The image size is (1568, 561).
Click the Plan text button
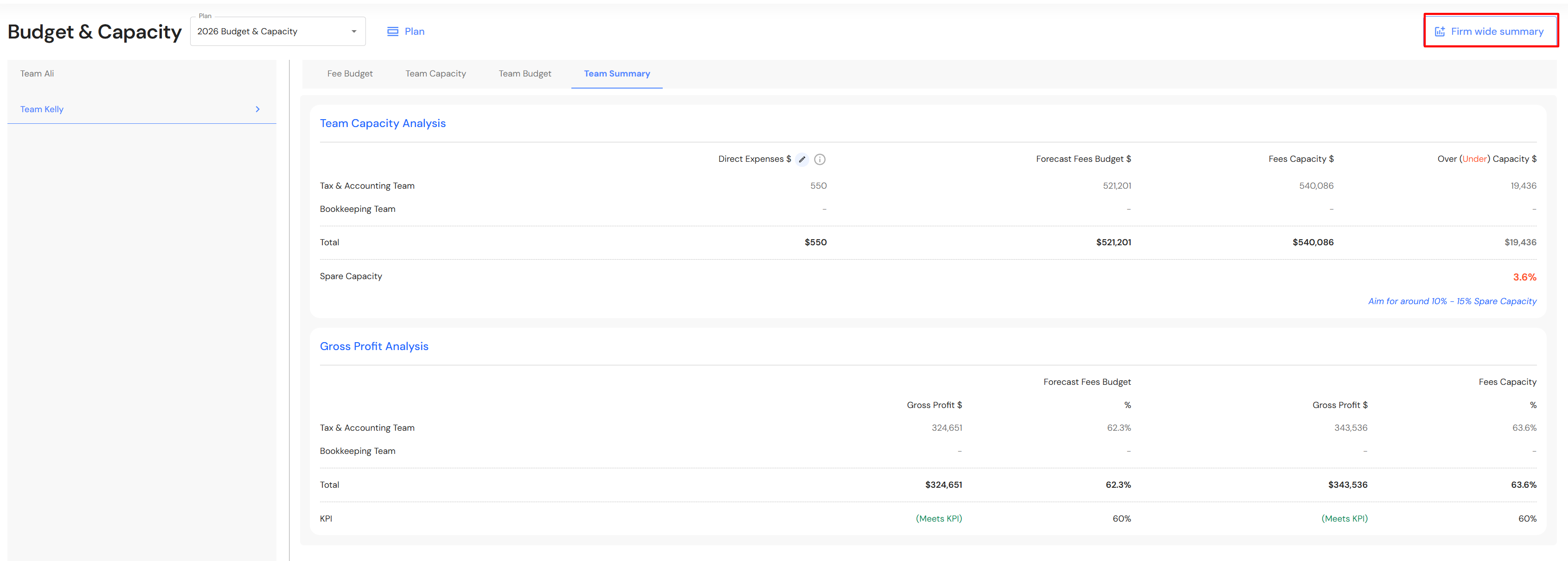pos(415,32)
